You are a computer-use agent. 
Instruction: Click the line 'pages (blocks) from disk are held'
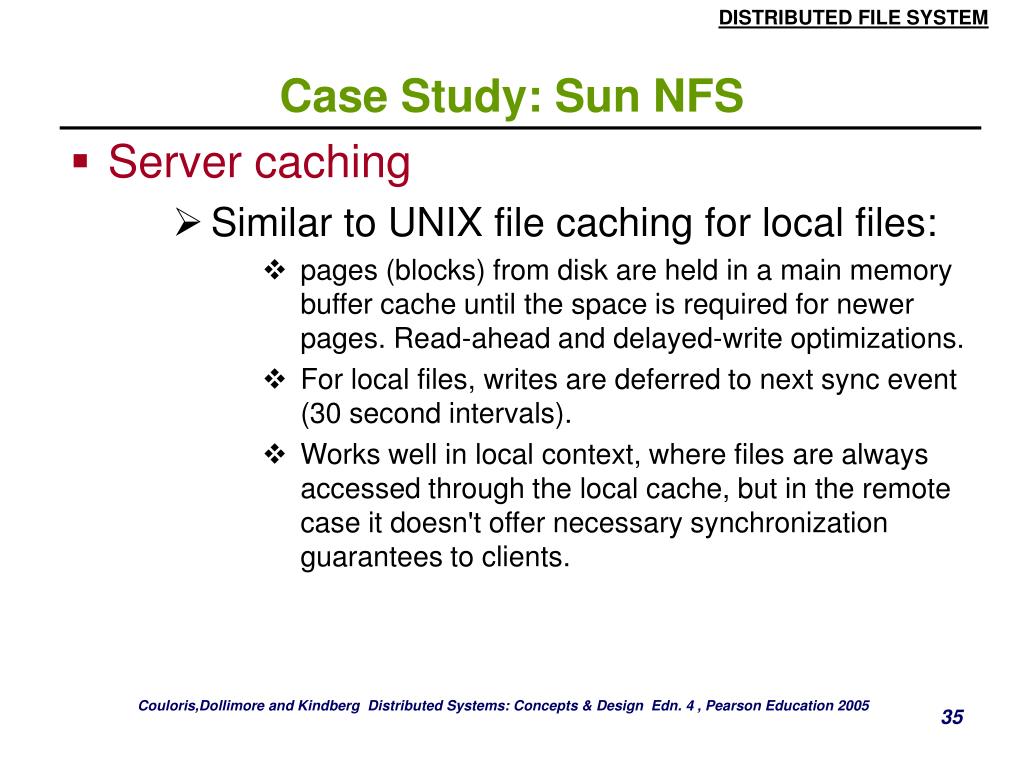626,270
